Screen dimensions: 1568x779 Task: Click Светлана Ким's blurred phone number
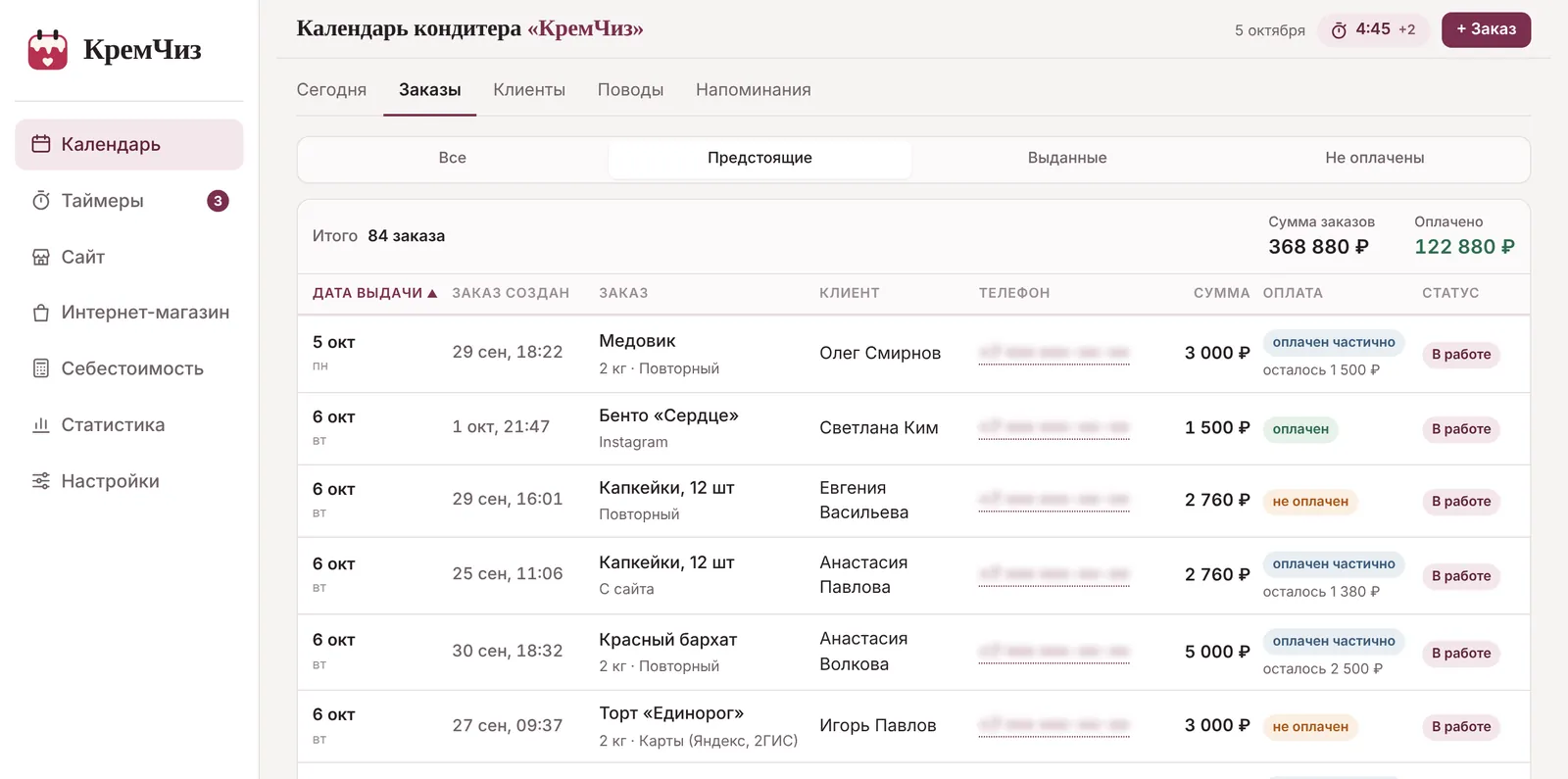(x=1053, y=427)
